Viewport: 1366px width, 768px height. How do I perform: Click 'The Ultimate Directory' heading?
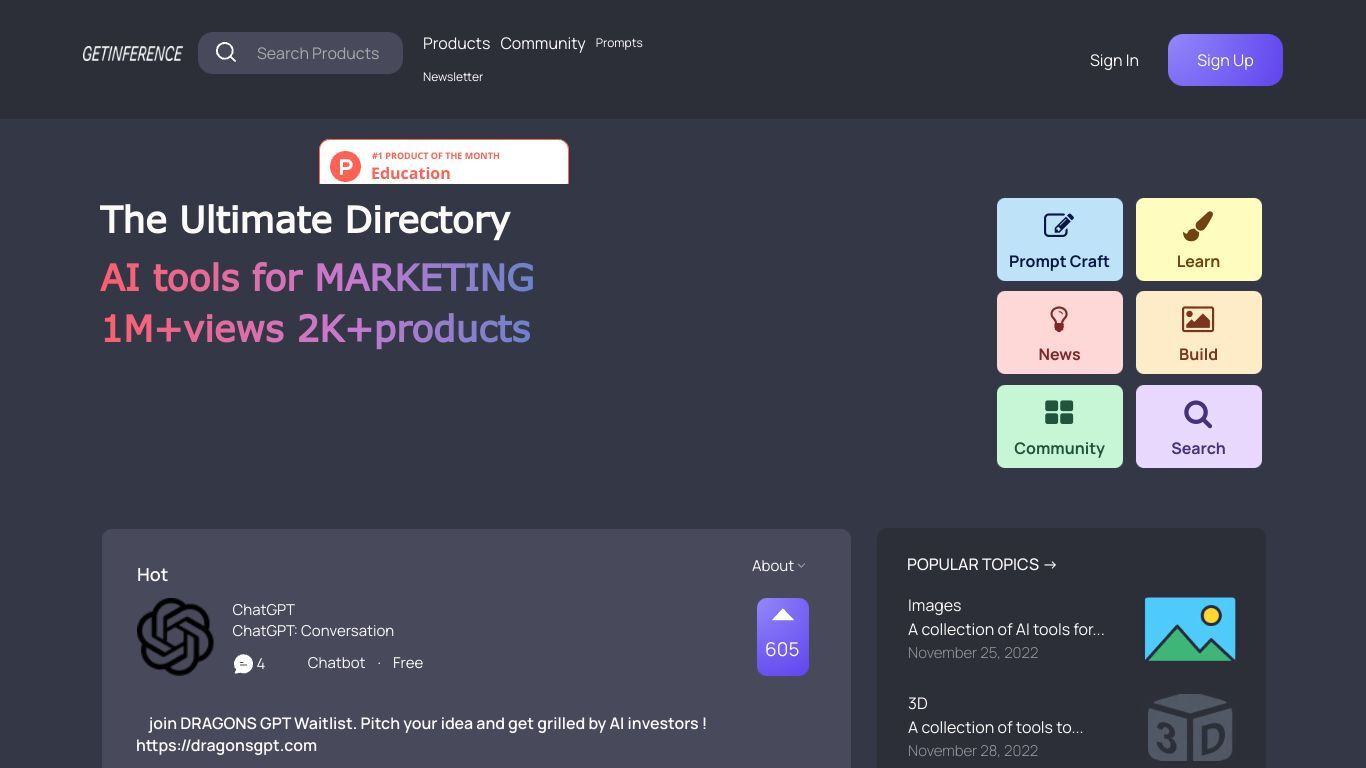pyautogui.click(x=305, y=220)
